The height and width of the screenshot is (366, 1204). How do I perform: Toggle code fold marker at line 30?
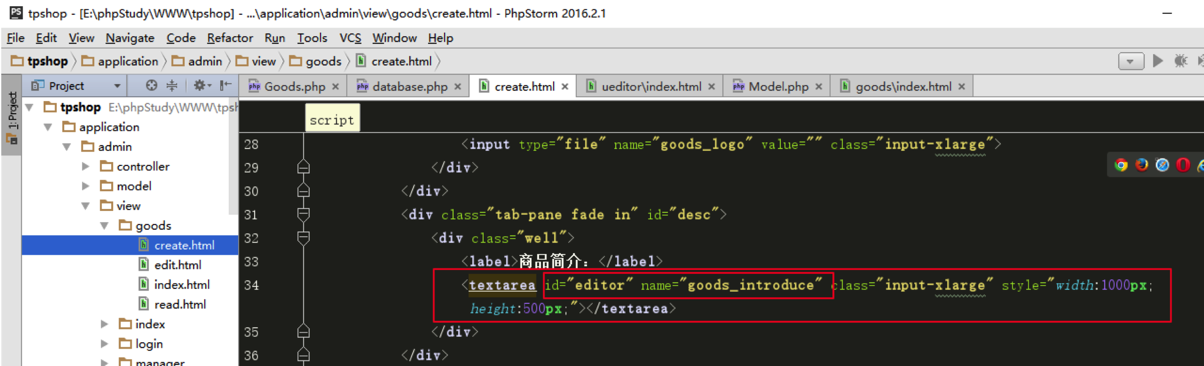304,190
